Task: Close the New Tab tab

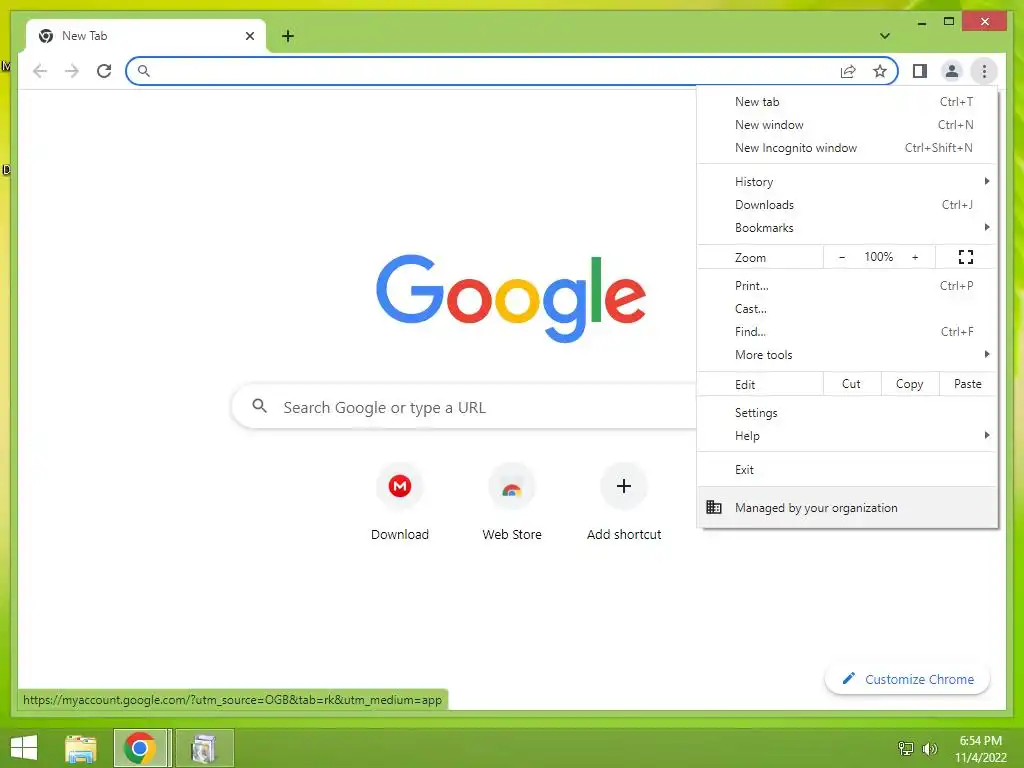Action: (249, 36)
